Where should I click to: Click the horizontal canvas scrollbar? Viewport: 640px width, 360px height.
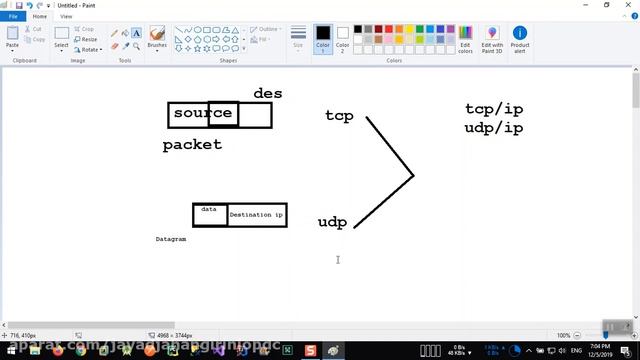click(x=91, y=325)
